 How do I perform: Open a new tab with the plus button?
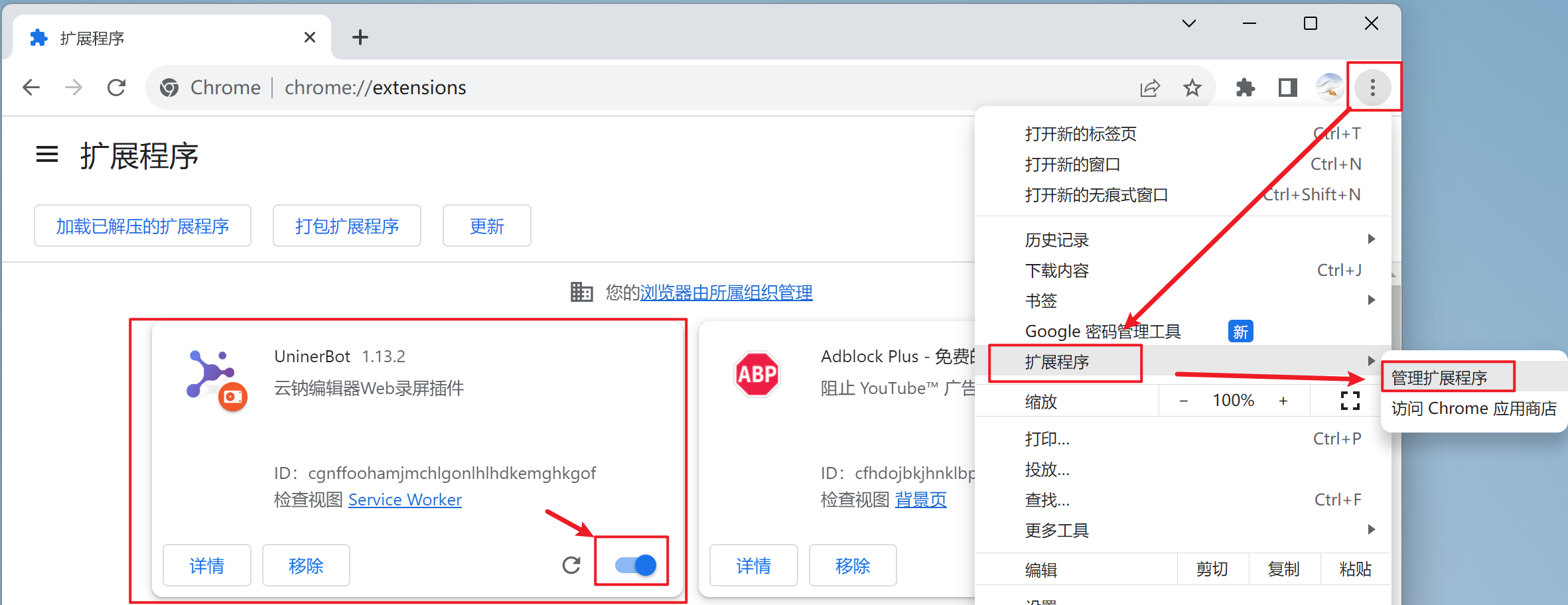pos(360,37)
